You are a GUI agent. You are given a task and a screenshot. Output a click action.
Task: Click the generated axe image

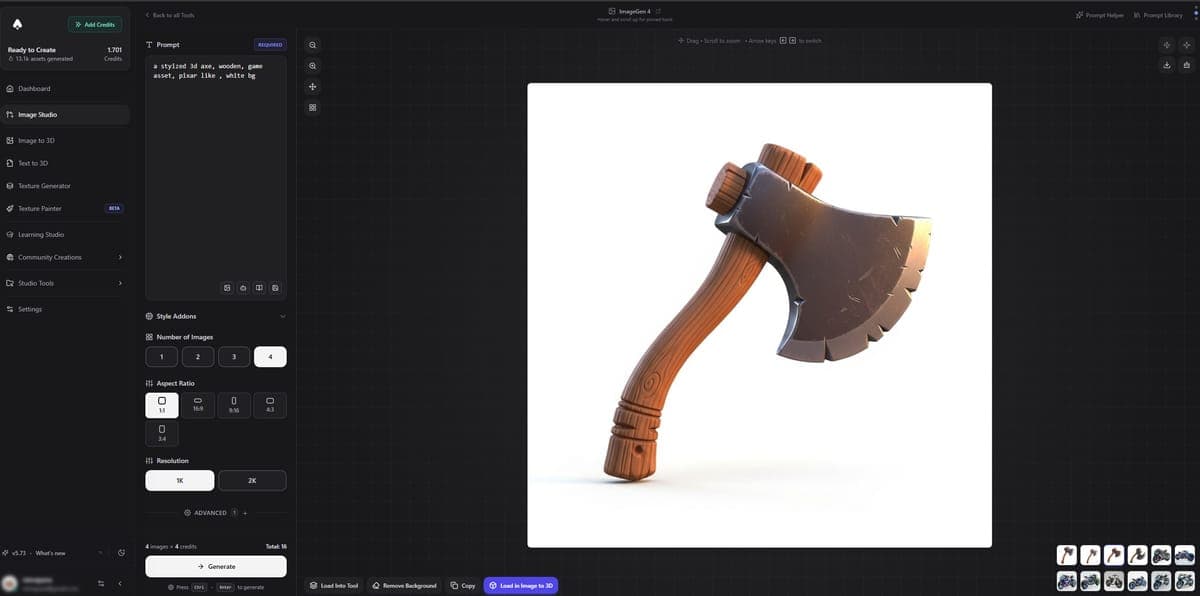click(760, 315)
